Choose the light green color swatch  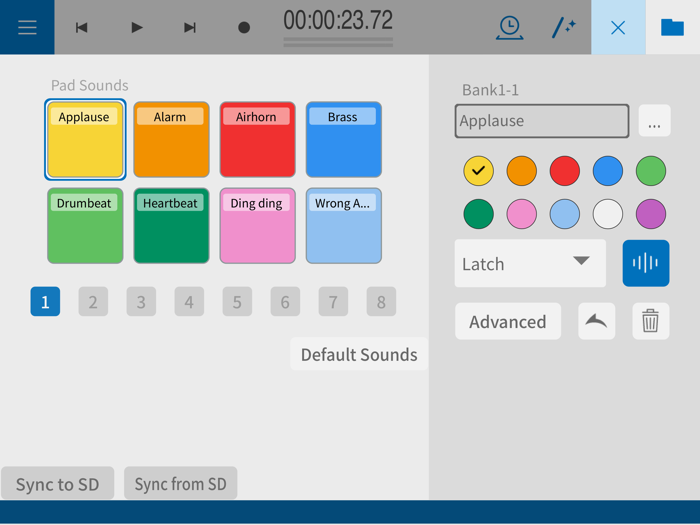(x=651, y=171)
